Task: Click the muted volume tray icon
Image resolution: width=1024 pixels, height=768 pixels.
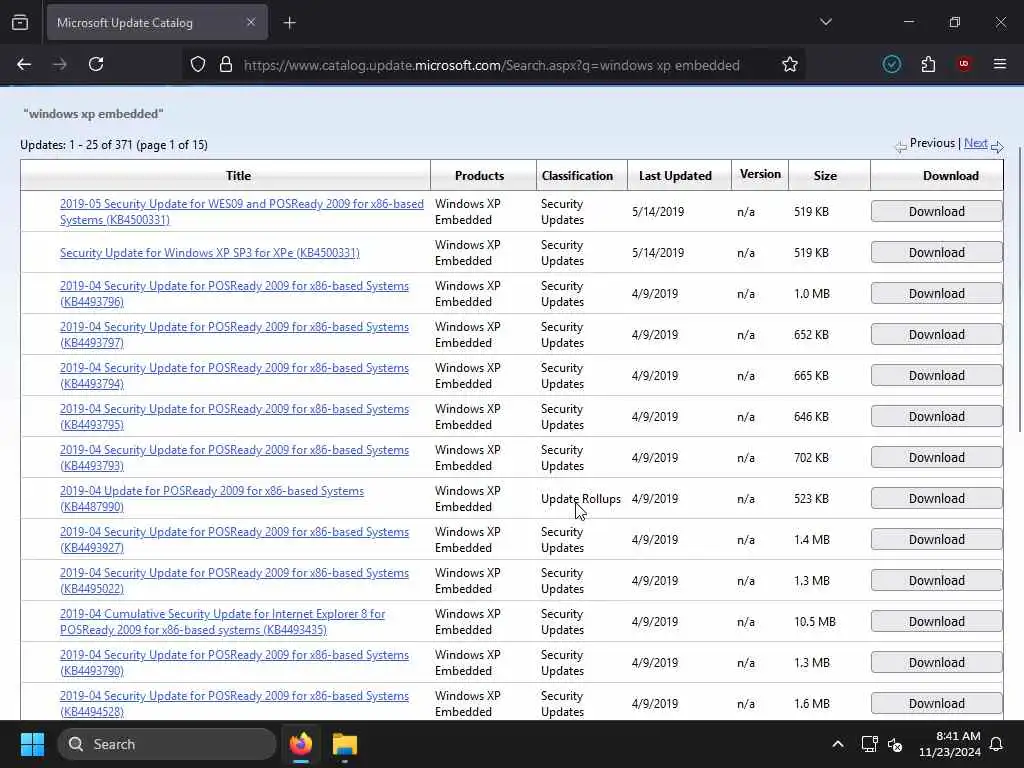Action: point(895,744)
